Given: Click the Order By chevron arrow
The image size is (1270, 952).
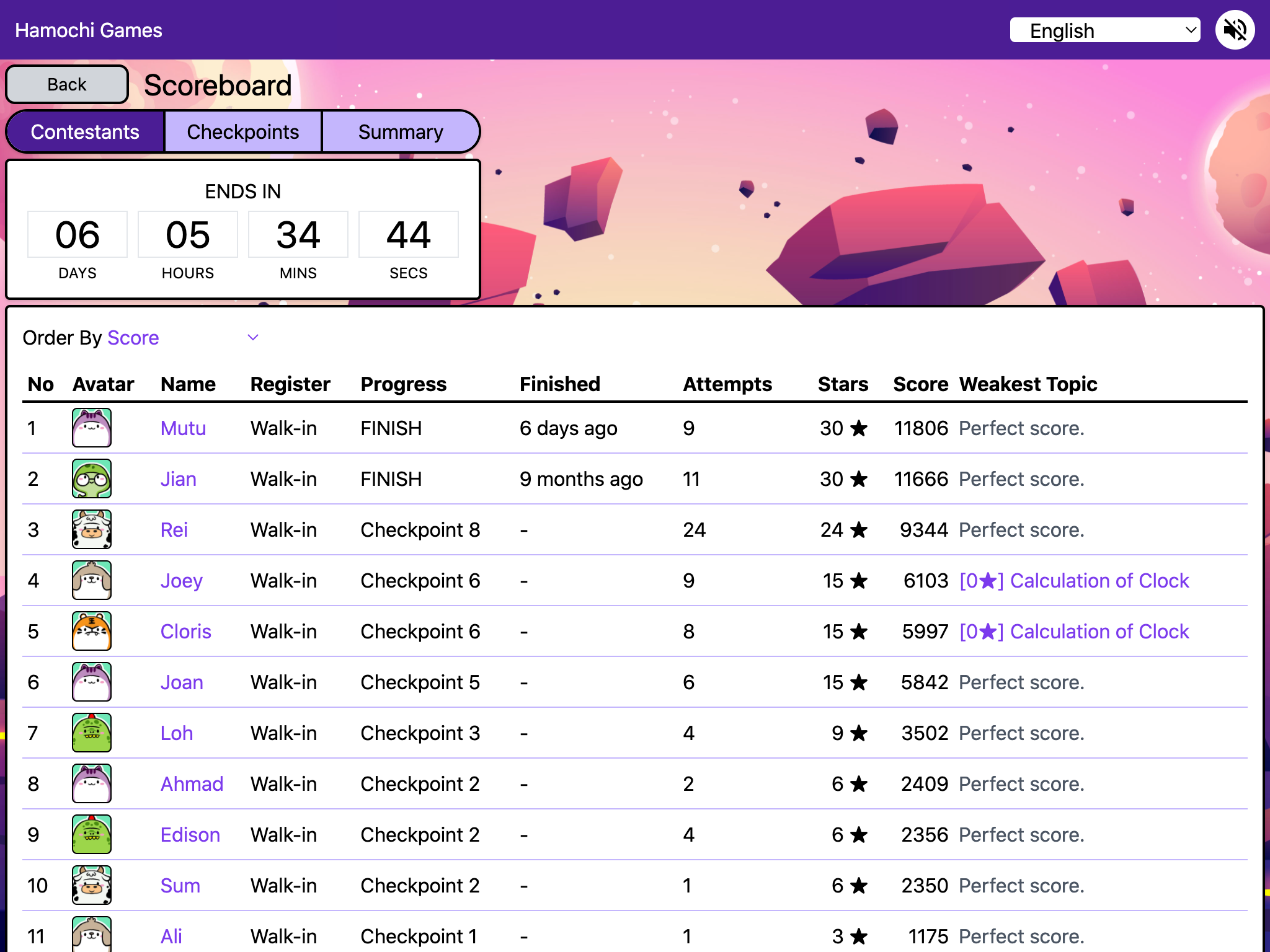Looking at the screenshot, I should (x=253, y=338).
